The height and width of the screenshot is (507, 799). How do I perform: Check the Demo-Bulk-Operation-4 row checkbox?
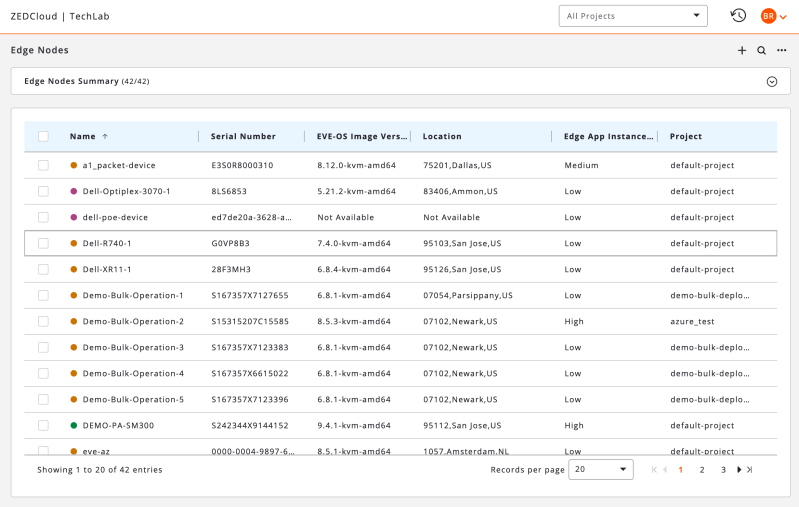43,373
